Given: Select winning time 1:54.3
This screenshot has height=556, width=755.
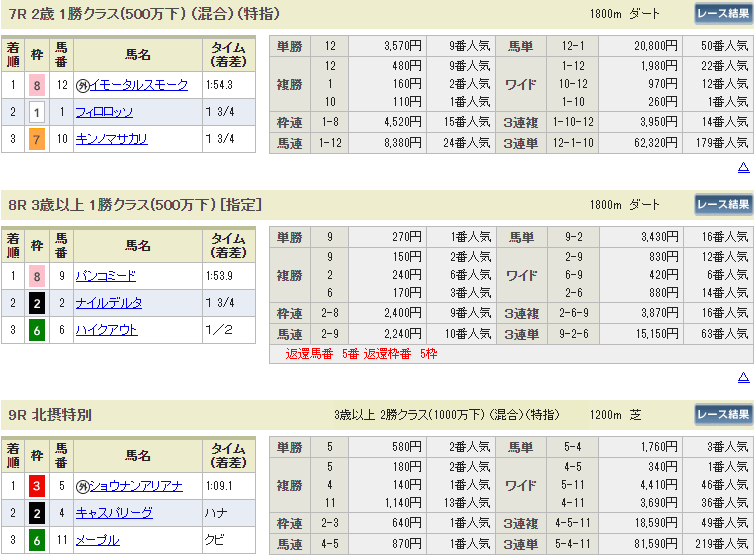Looking at the screenshot, I should (x=219, y=85).
